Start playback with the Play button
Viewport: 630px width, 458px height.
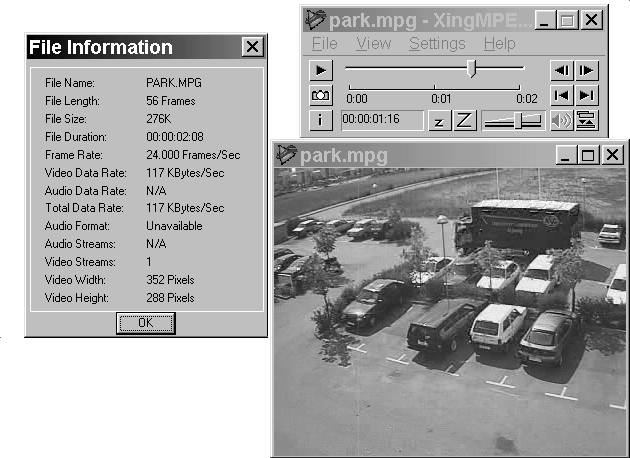[x=321, y=70]
